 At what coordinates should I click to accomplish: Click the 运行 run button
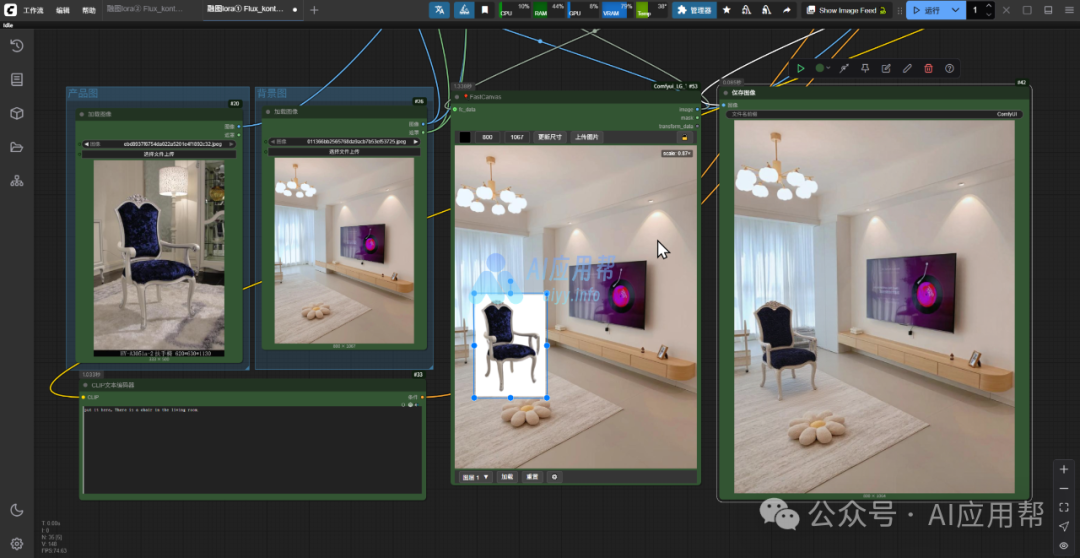point(926,10)
